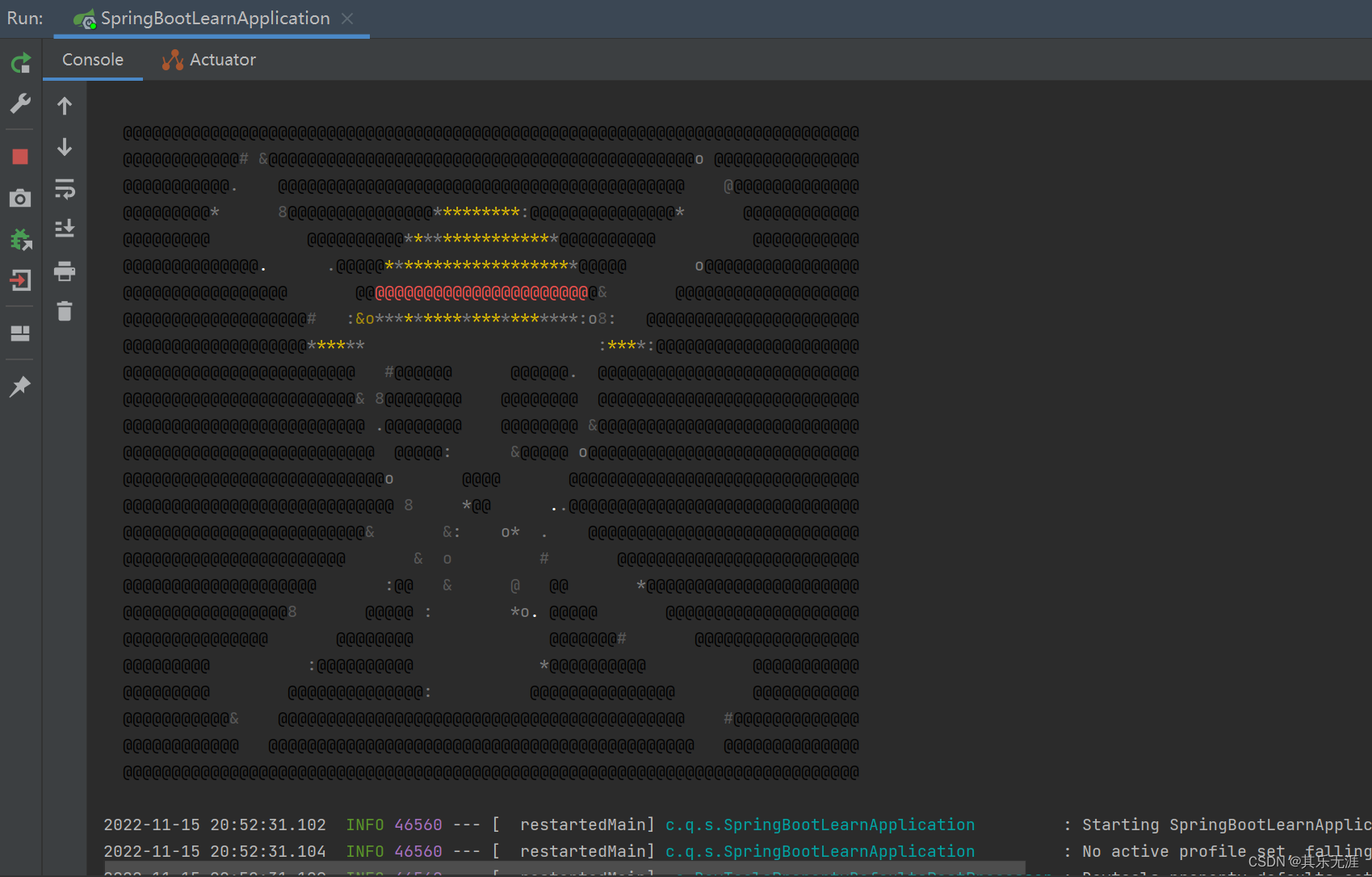Click the Exit application icon
Viewport: 1372px width, 877px height.
coord(20,280)
